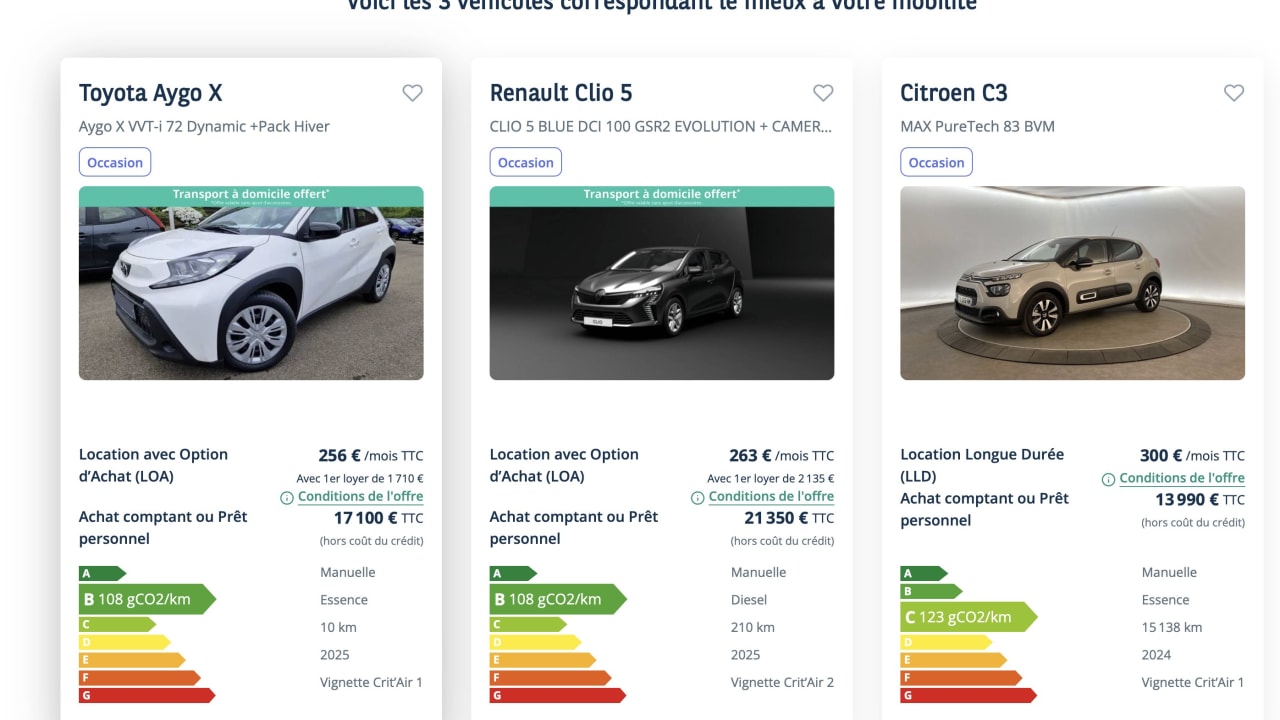Viewport: 1280px width, 720px height.
Task: Open Toyota Aygo X Conditions de l'offre link
Action: click(360, 497)
